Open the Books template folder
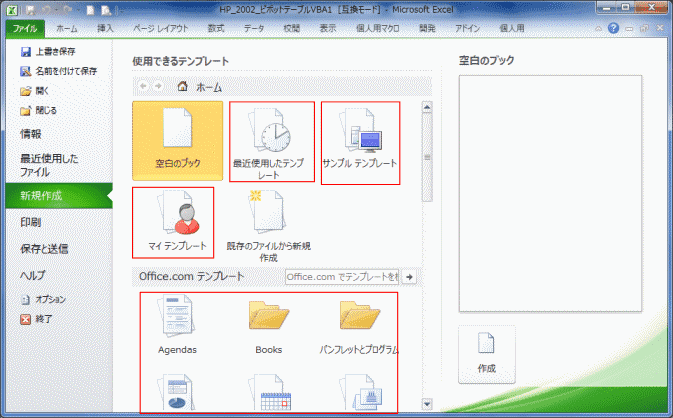This screenshot has width=673, height=418. coord(269,327)
